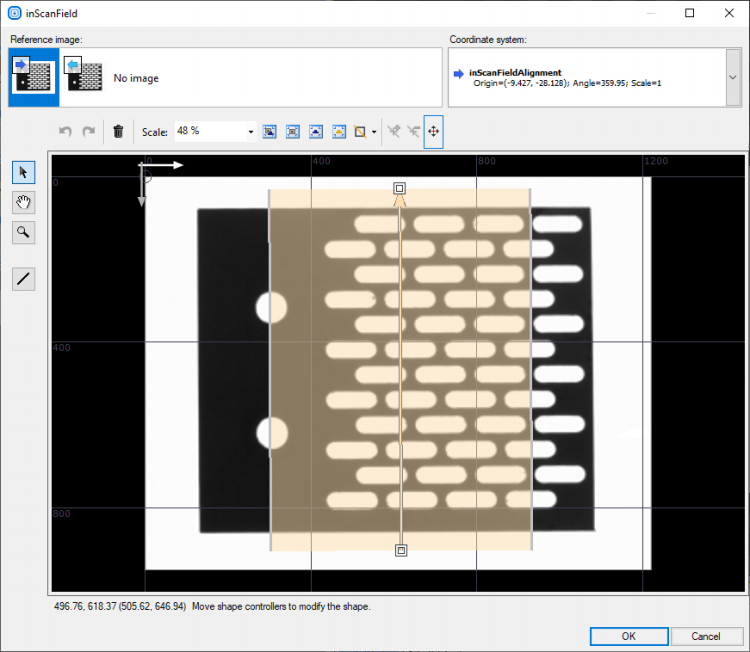Click the top handle of the segment shape

pyautogui.click(x=400, y=188)
